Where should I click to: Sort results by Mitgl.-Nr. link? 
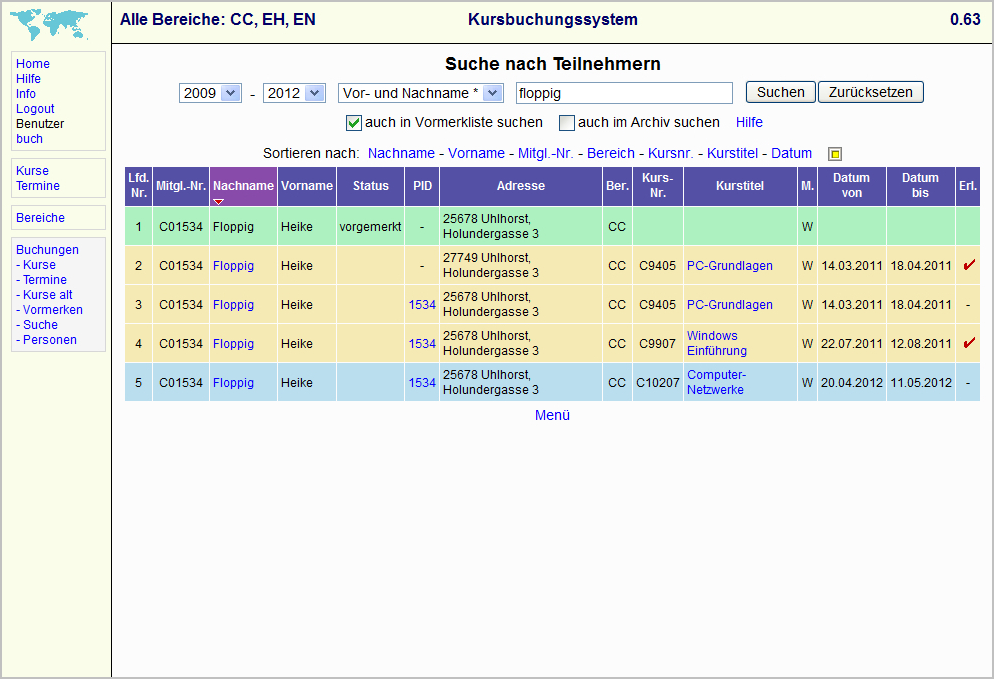[545, 153]
